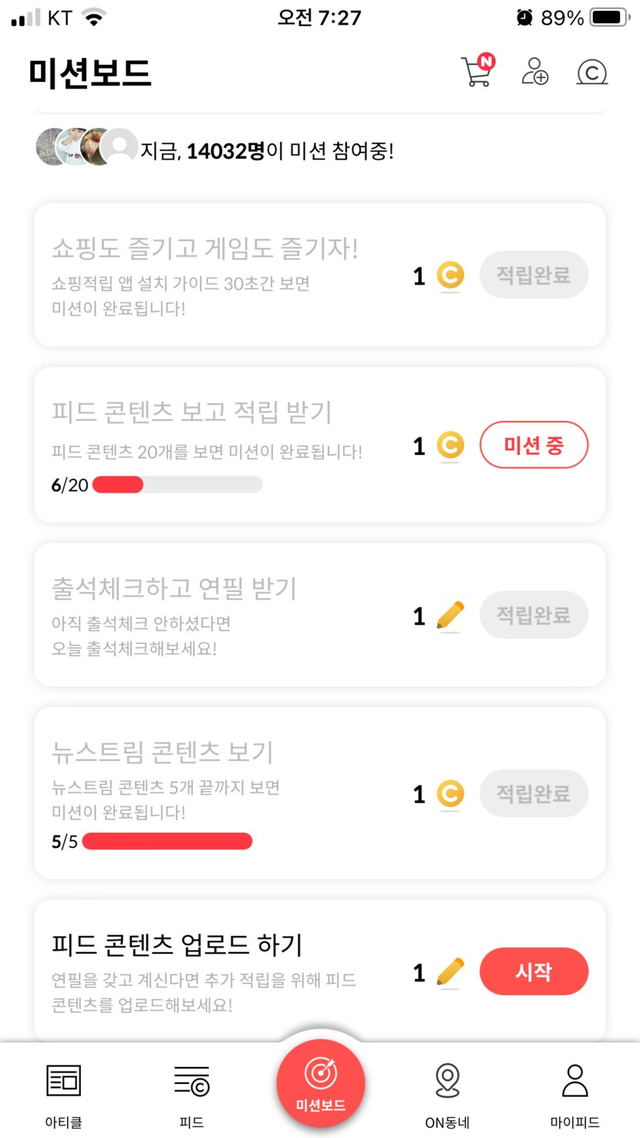Image resolution: width=640 pixels, height=1138 pixels.
Task: Tap the add friend icon
Action: (x=535, y=72)
